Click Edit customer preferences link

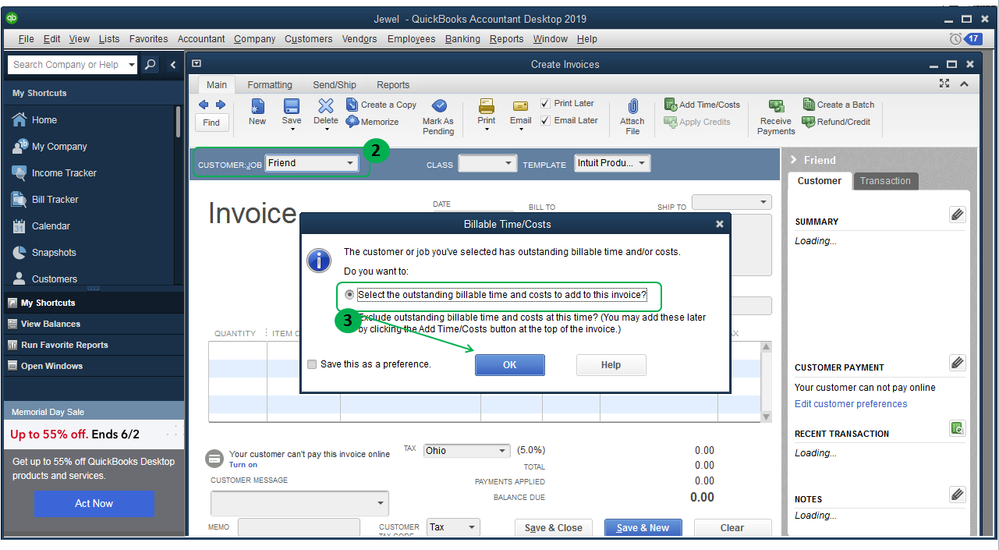click(x=851, y=404)
